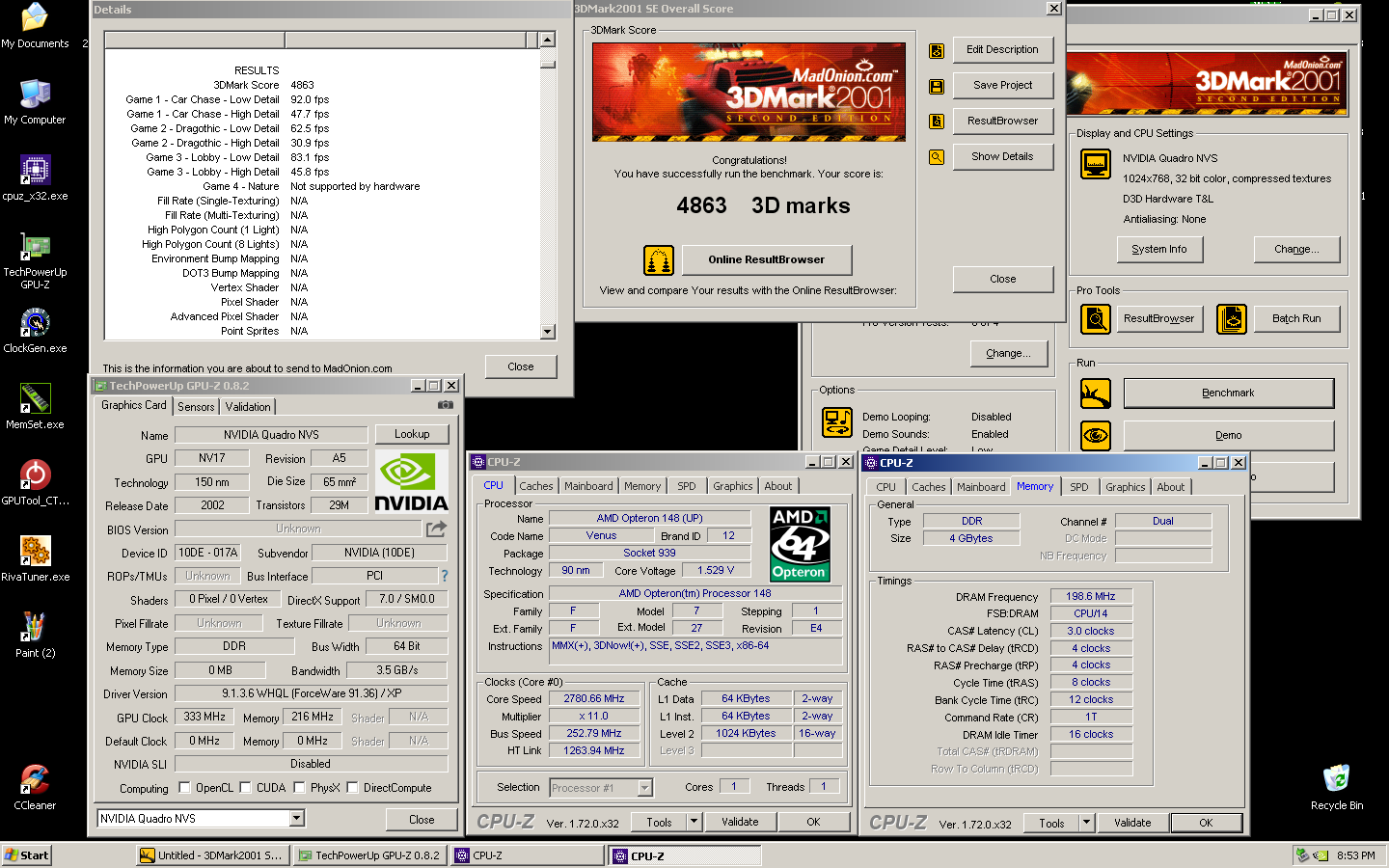
Task: Click GPU-Z BIOS save icon
Action: pos(437,529)
